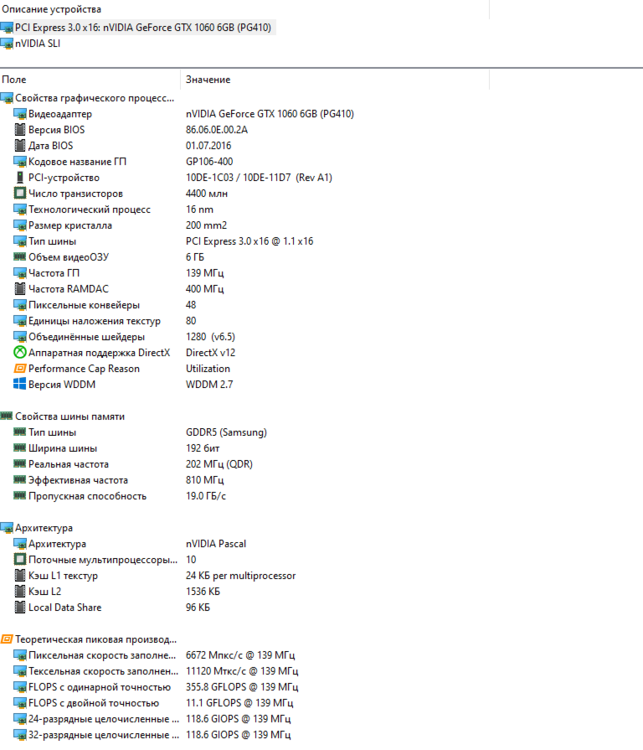Click the Частота RAMDAC chip icon
Screen dimensions: 643x750
click(x=20, y=289)
